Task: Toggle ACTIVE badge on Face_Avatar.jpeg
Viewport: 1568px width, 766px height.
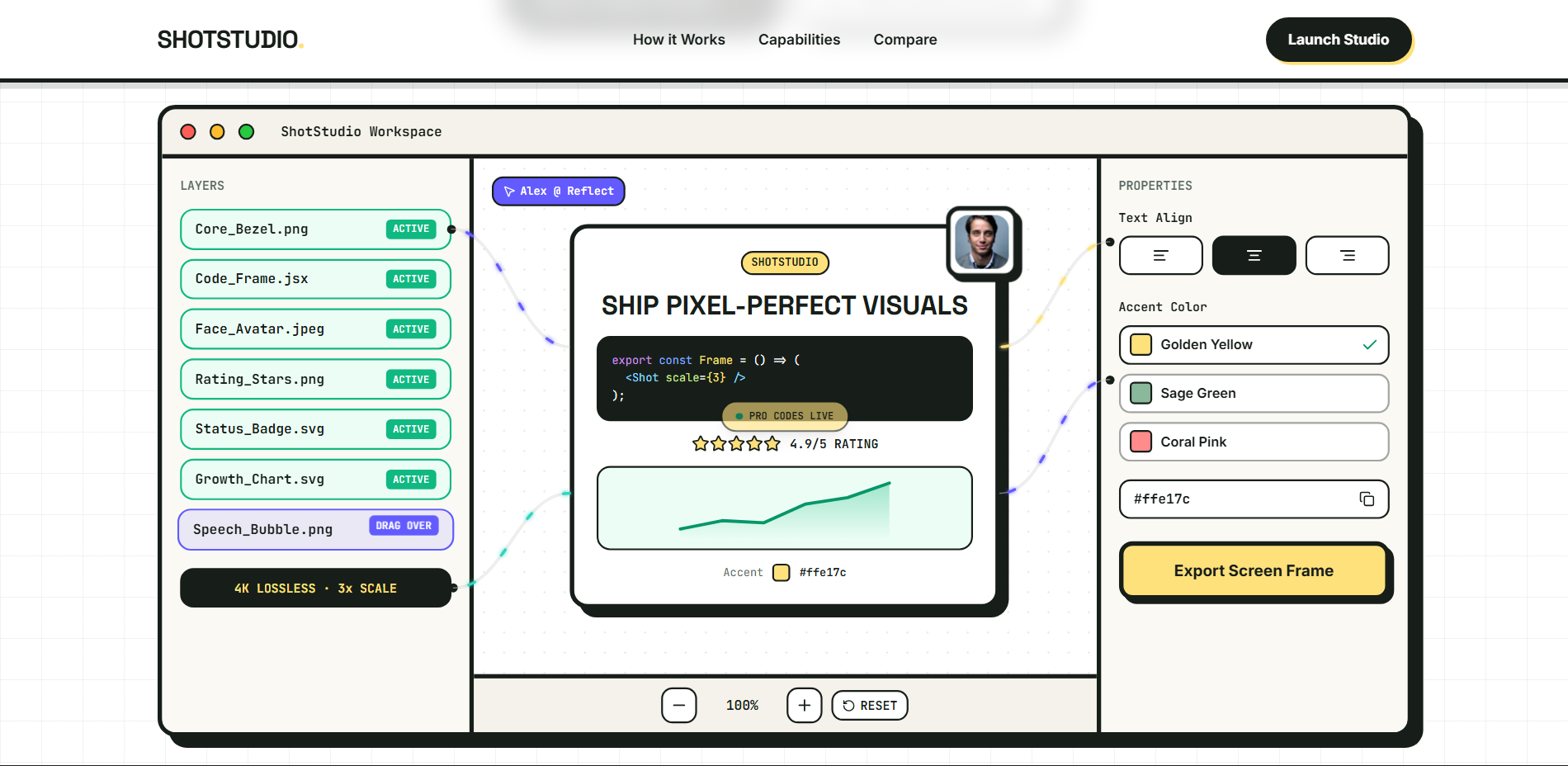Action: (x=411, y=329)
